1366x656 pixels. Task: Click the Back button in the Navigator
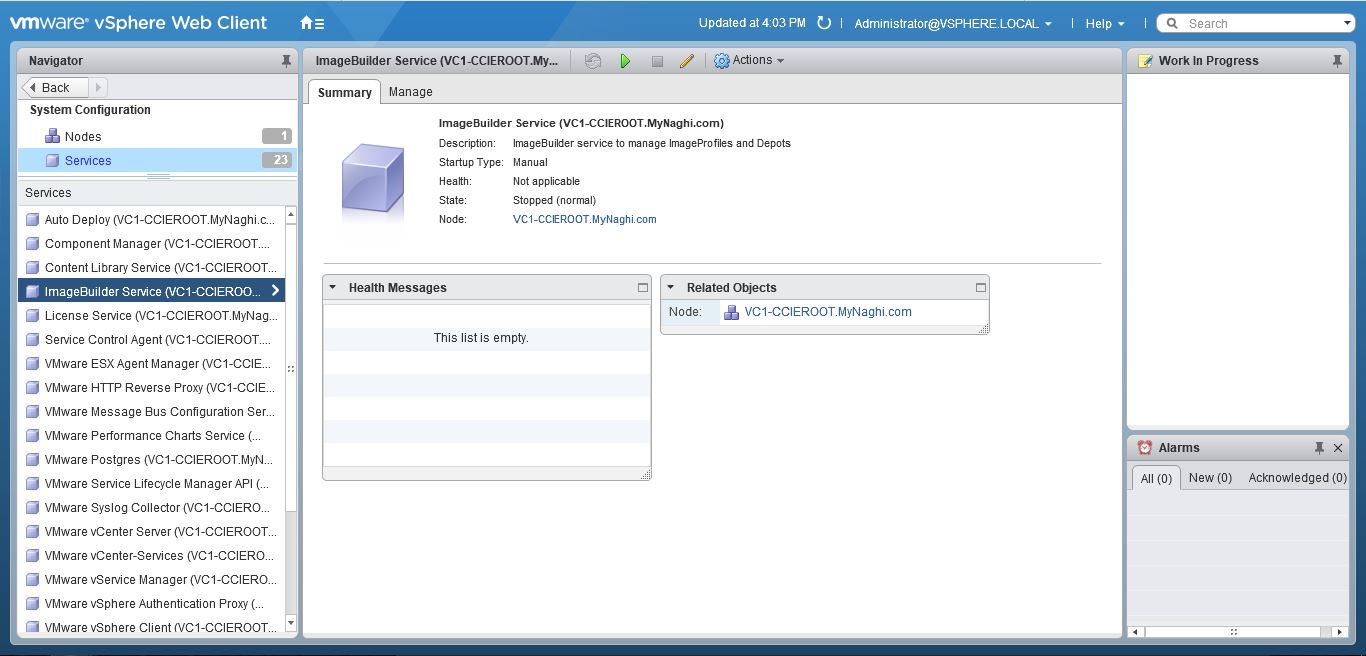(x=55, y=88)
